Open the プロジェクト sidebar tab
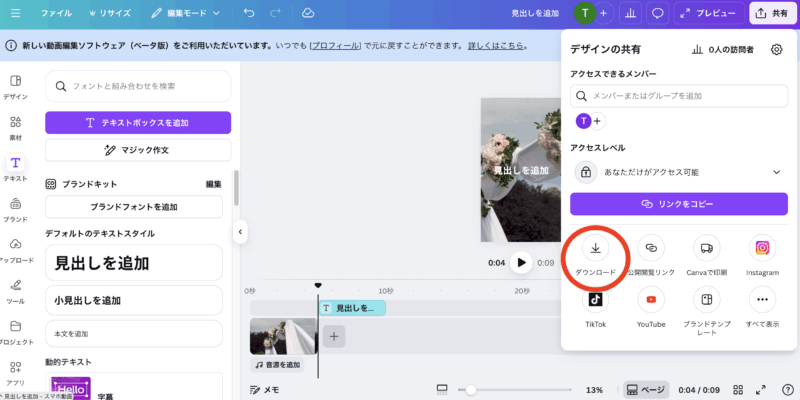Viewport: 800px width, 400px height. point(15,332)
